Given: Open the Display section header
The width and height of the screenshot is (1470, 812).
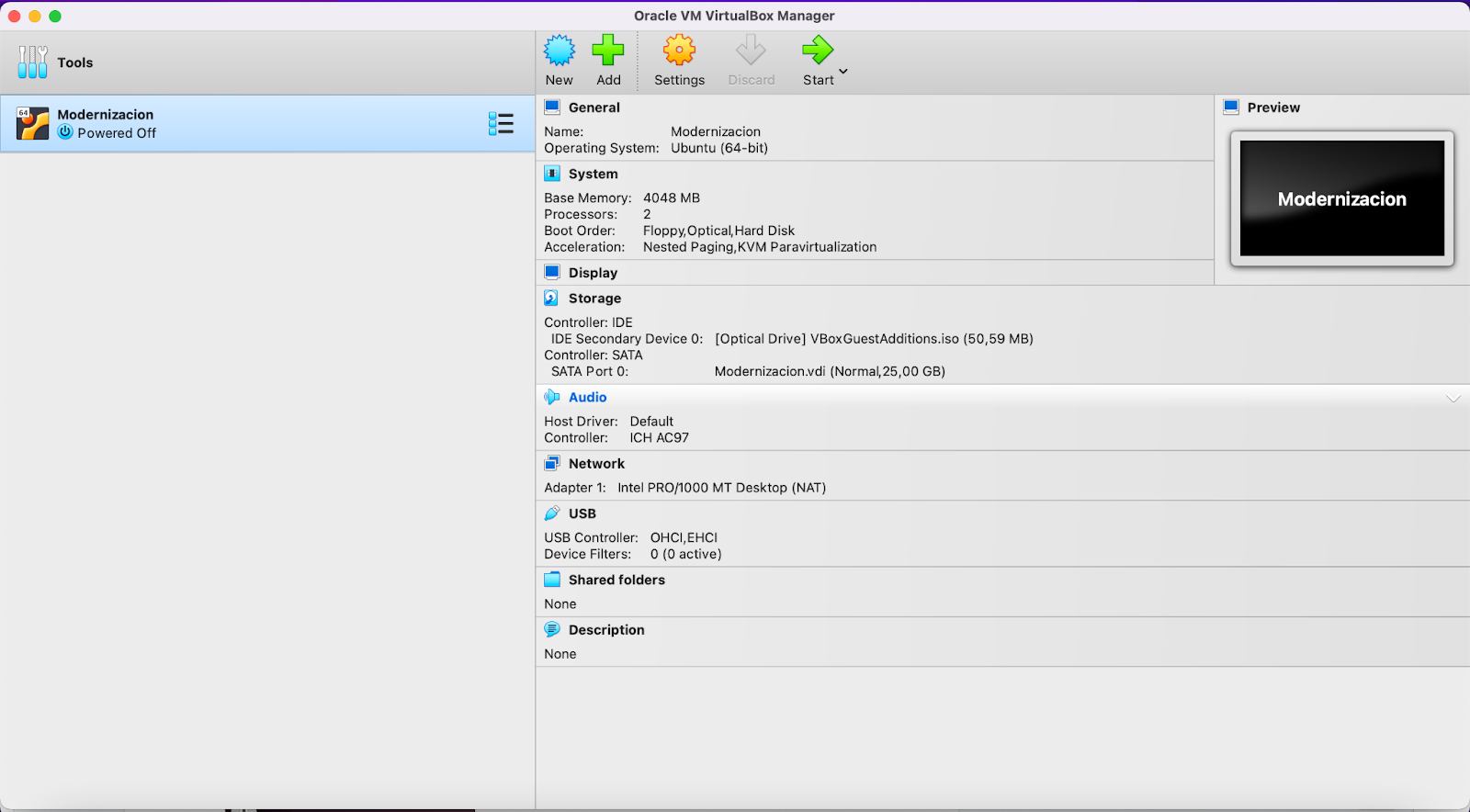Looking at the screenshot, I should [594, 273].
